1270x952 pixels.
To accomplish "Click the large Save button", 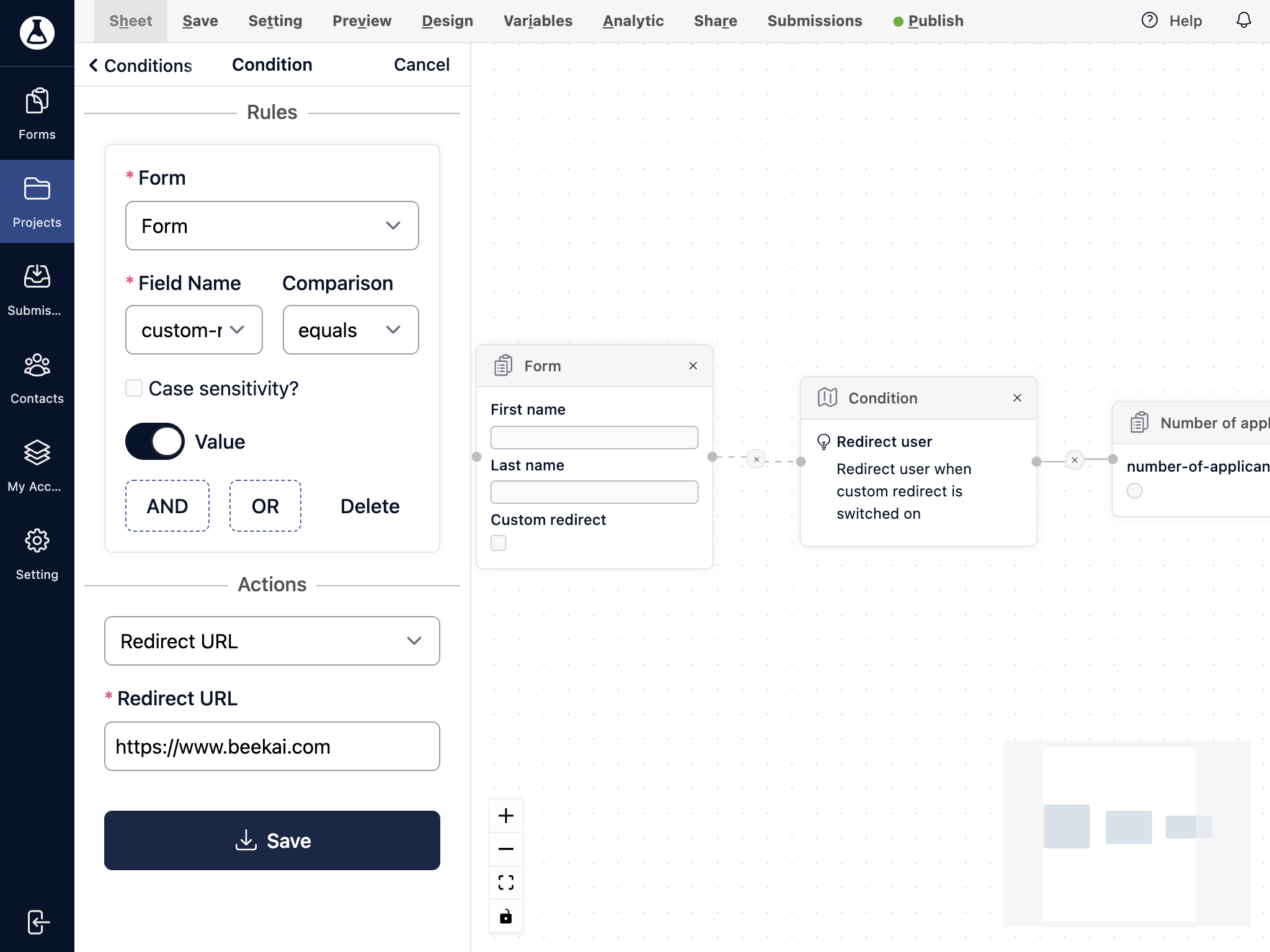I will (x=272, y=840).
